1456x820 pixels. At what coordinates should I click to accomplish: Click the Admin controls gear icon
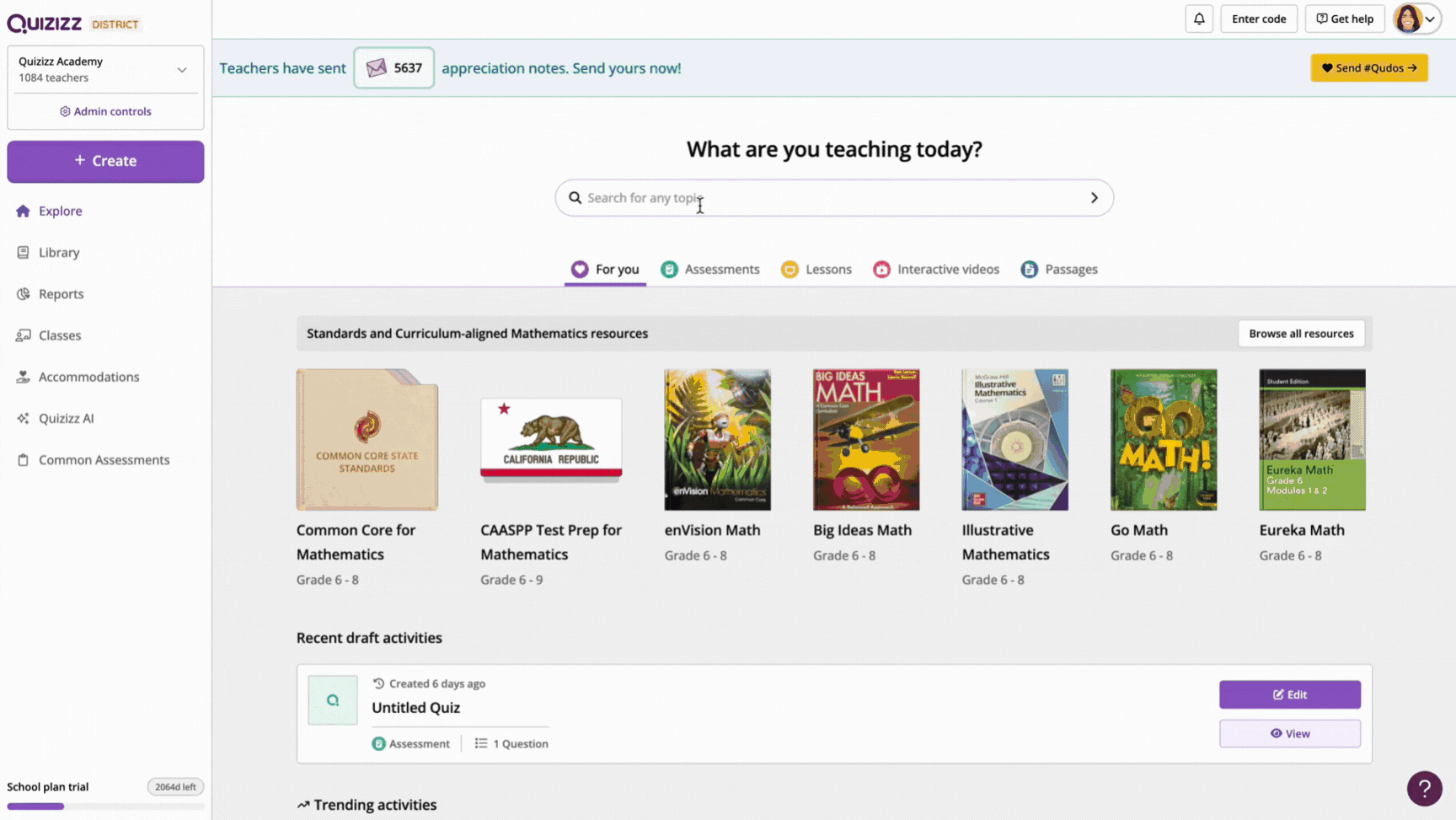(65, 111)
